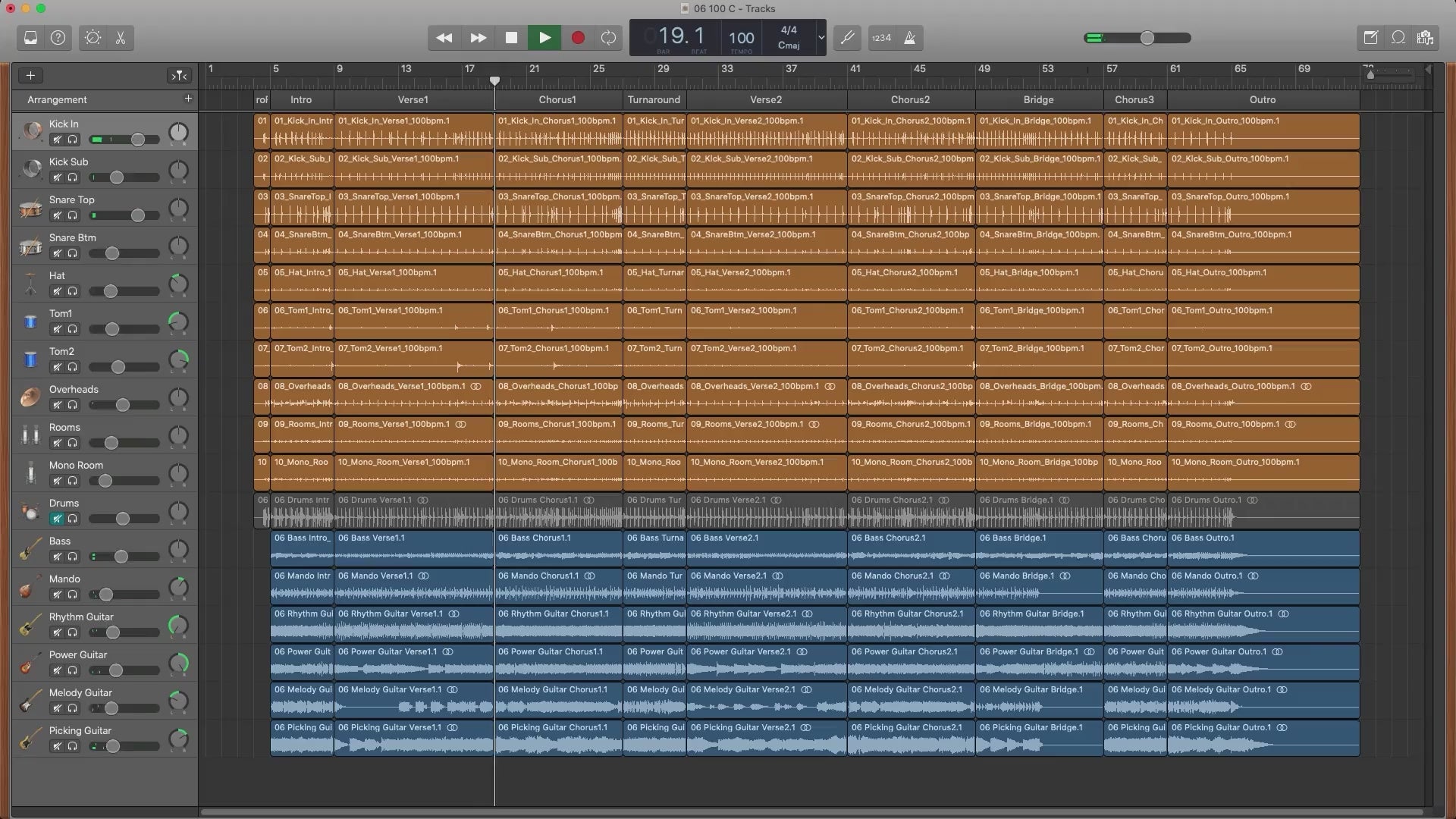Screen dimensions: 1456x819
Task: Open the Note Pad icon
Action: point(1370,38)
